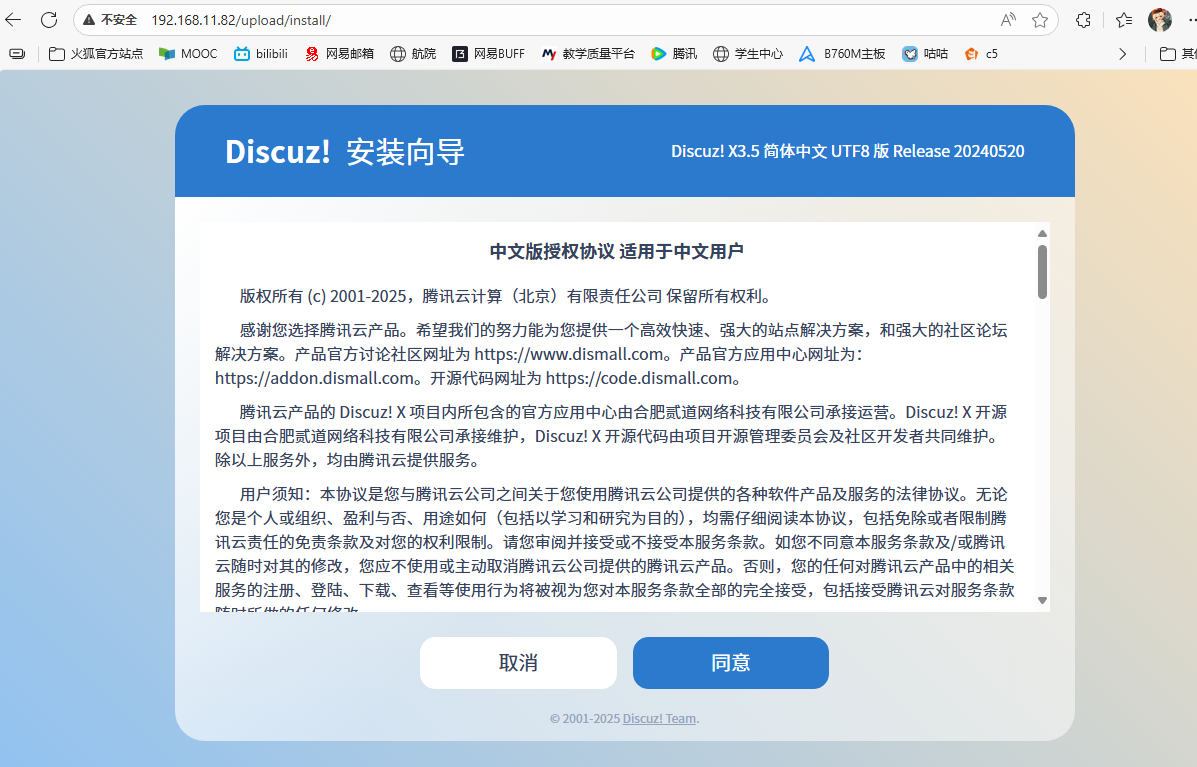Open the 网易邮箱 bookmark

point(339,53)
